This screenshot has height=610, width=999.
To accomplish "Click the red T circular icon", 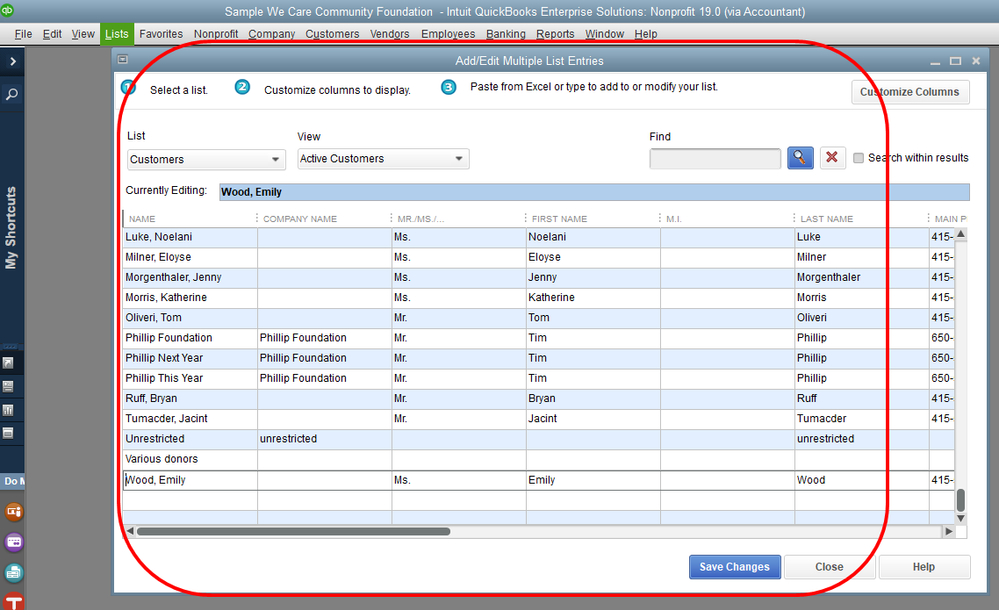I will click(x=14, y=602).
